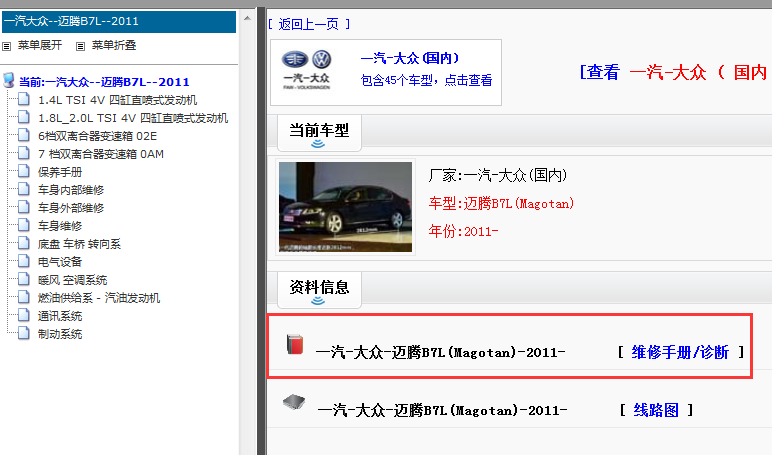Viewport: 772px width, 455px height.
Task: Open 制动系统 tree item
Action: (60, 334)
